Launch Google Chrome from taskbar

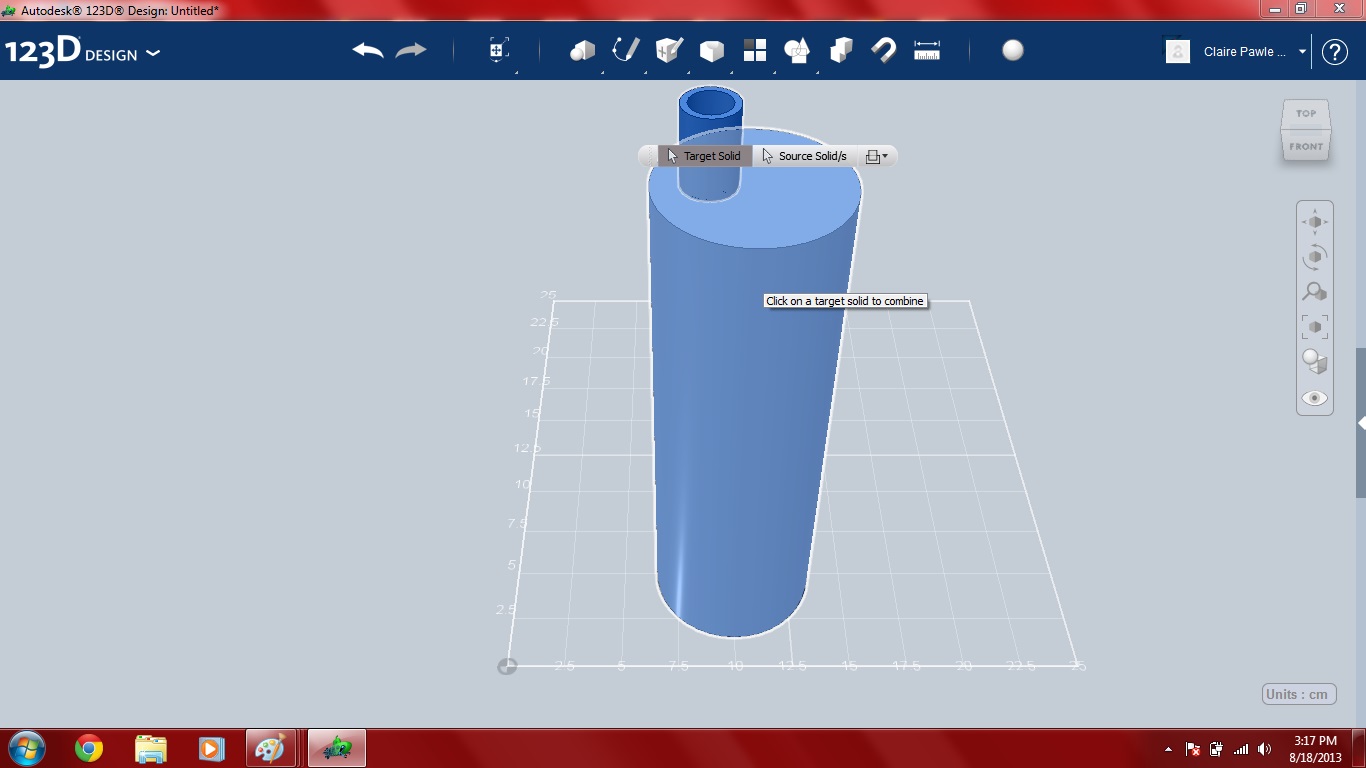pyautogui.click(x=89, y=748)
